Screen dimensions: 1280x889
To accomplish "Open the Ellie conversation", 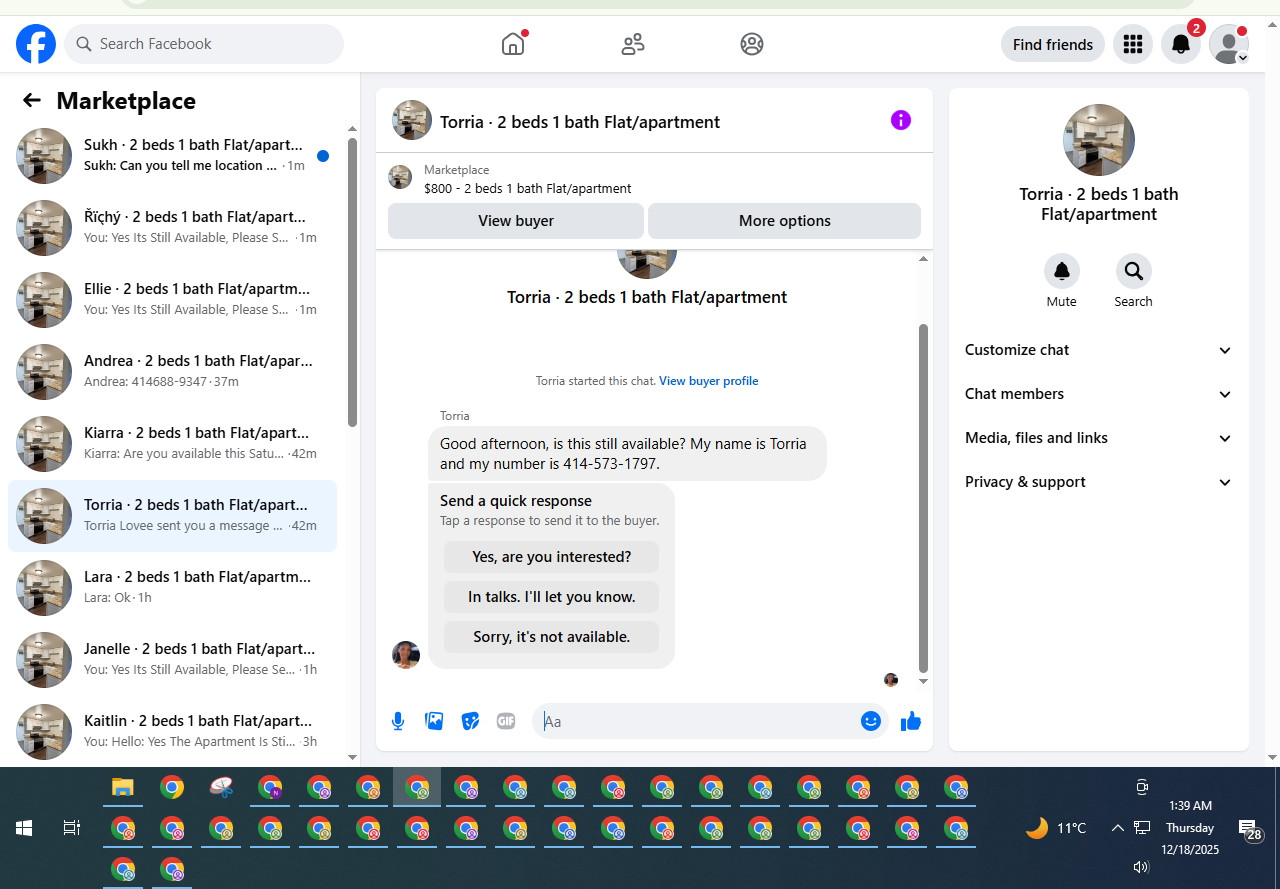I will (x=172, y=300).
